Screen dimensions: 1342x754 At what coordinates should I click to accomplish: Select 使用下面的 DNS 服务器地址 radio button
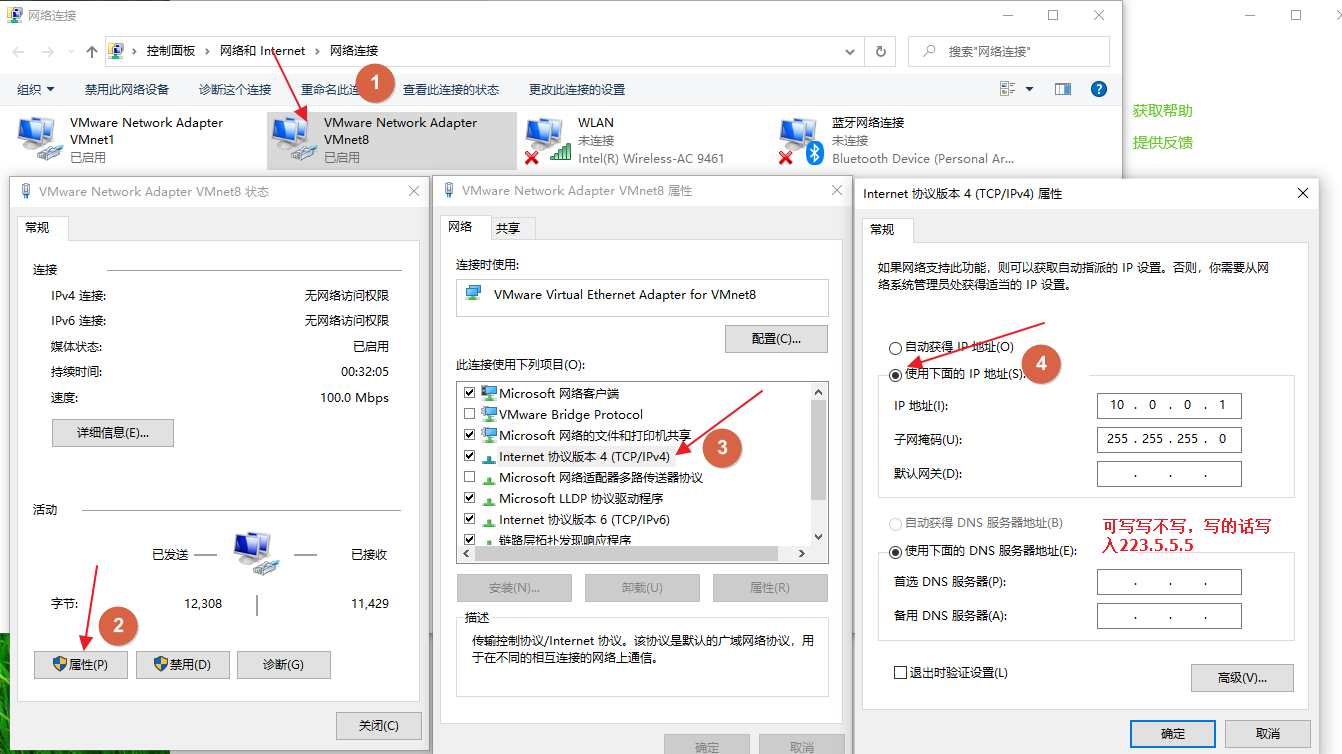click(x=895, y=551)
